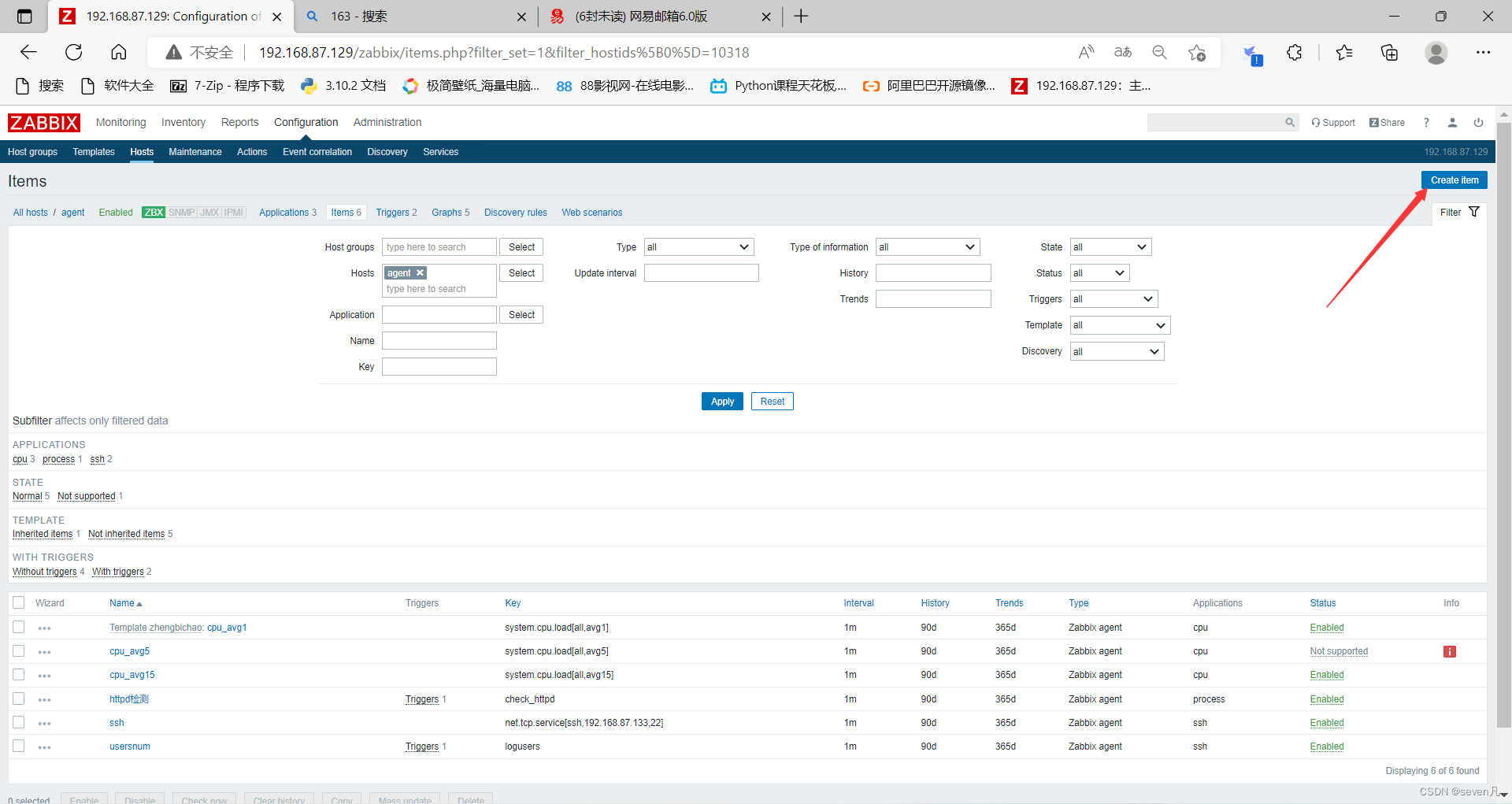The height and width of the screenshot is (804, 1512).
Task: Open the Administration menu
Action: tap(387, 122)
